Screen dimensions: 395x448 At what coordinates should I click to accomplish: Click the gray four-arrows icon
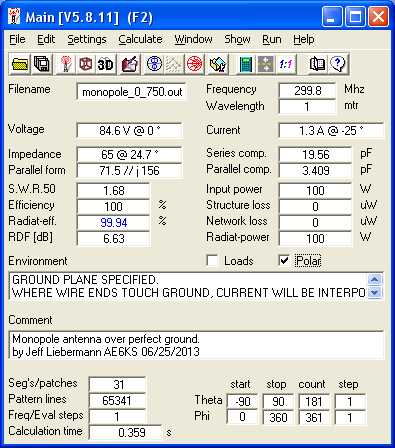[x=266, y=63]
